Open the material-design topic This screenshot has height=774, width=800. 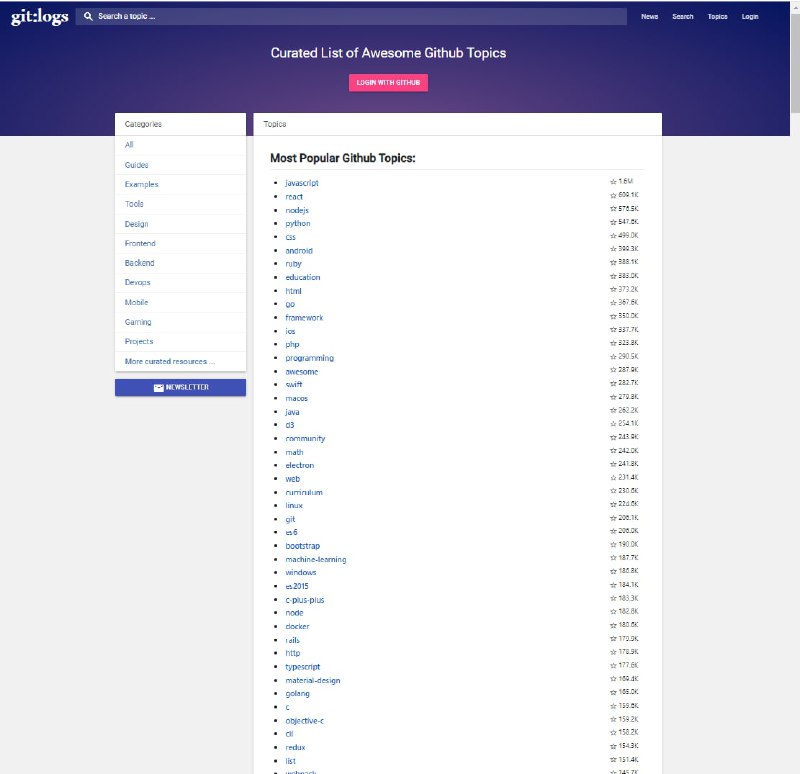pyautogui.click(x=313, y=681)
